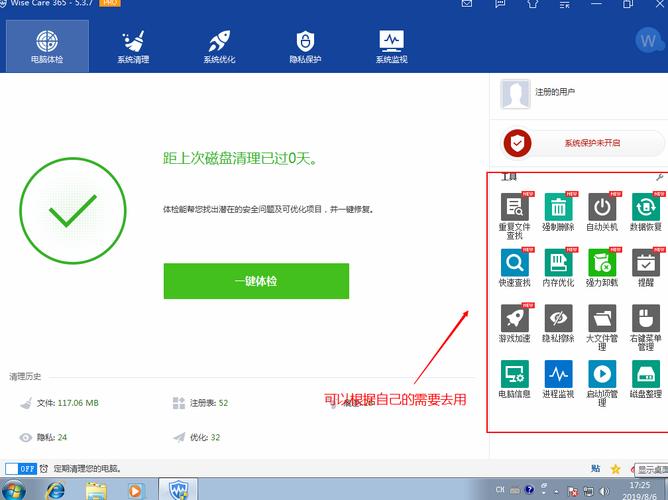Open the file explorer folder on taskbar
668x500 pixels.
tap(96, 491)
